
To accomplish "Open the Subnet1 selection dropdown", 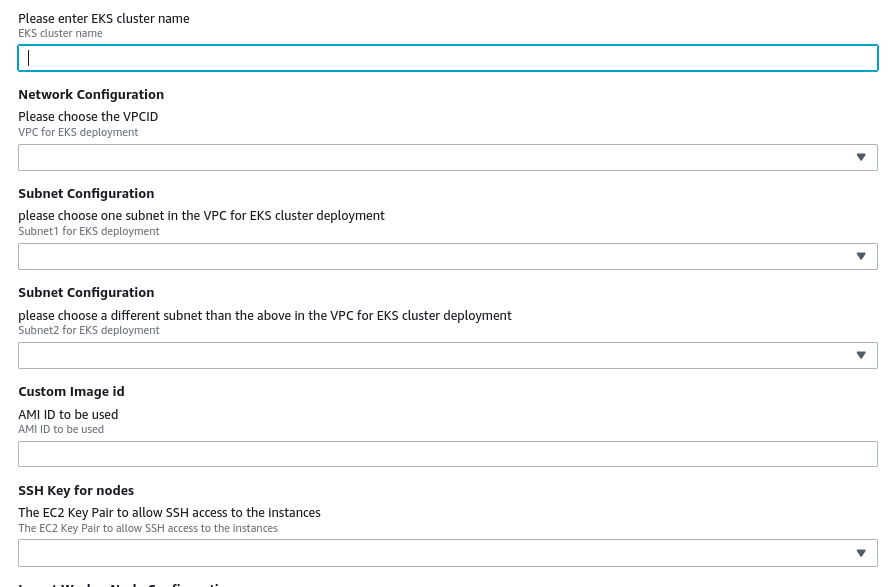I will (x=447, y=256).
